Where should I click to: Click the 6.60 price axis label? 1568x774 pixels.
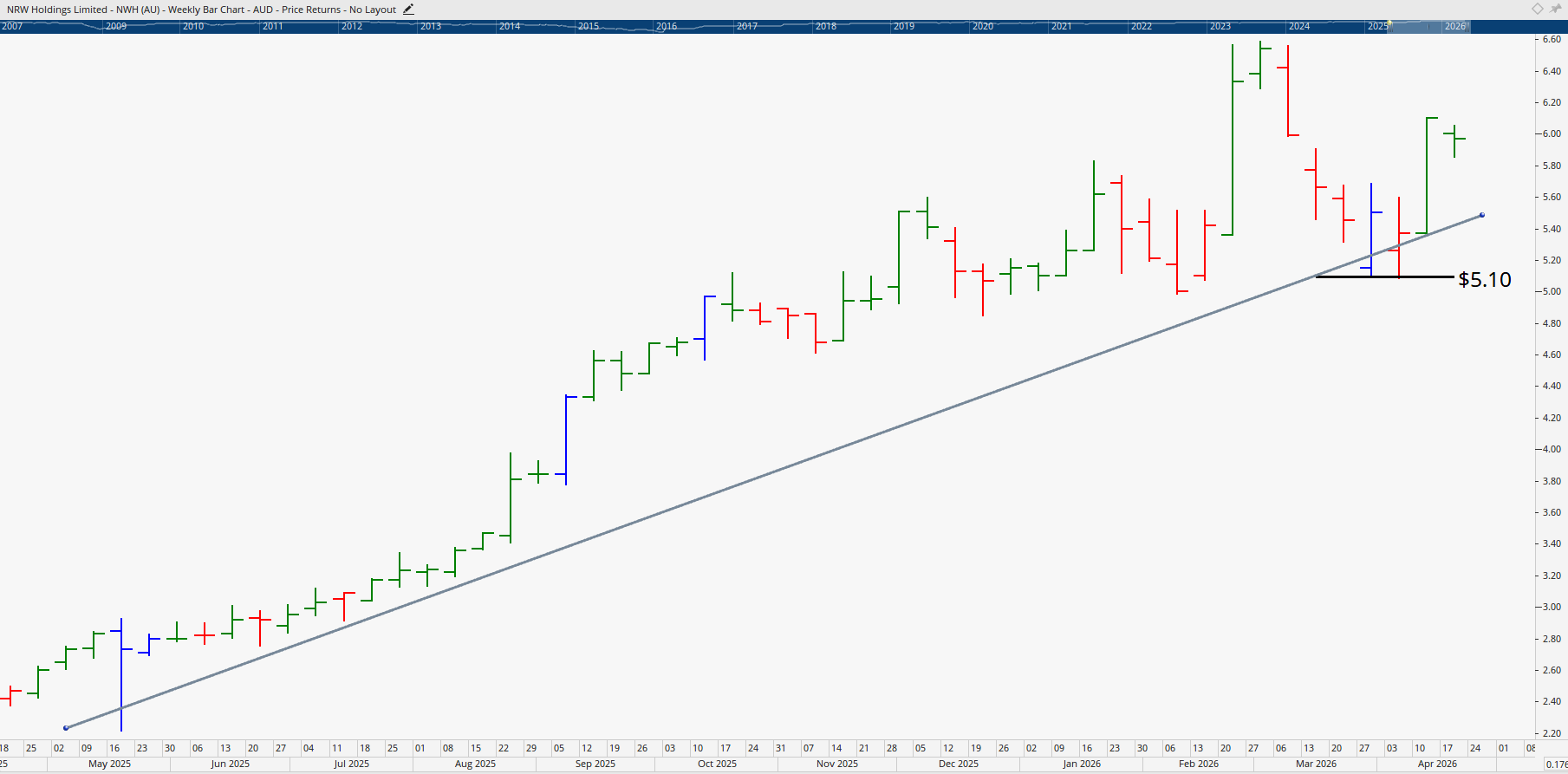(1552, 39)
